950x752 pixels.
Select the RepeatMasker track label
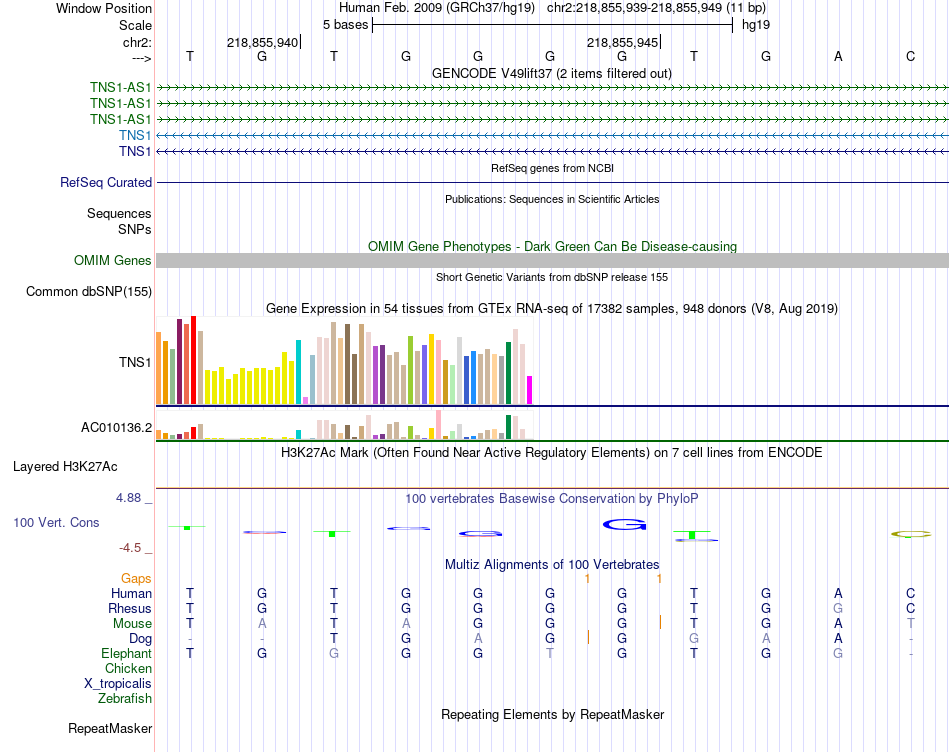point(110,728)
